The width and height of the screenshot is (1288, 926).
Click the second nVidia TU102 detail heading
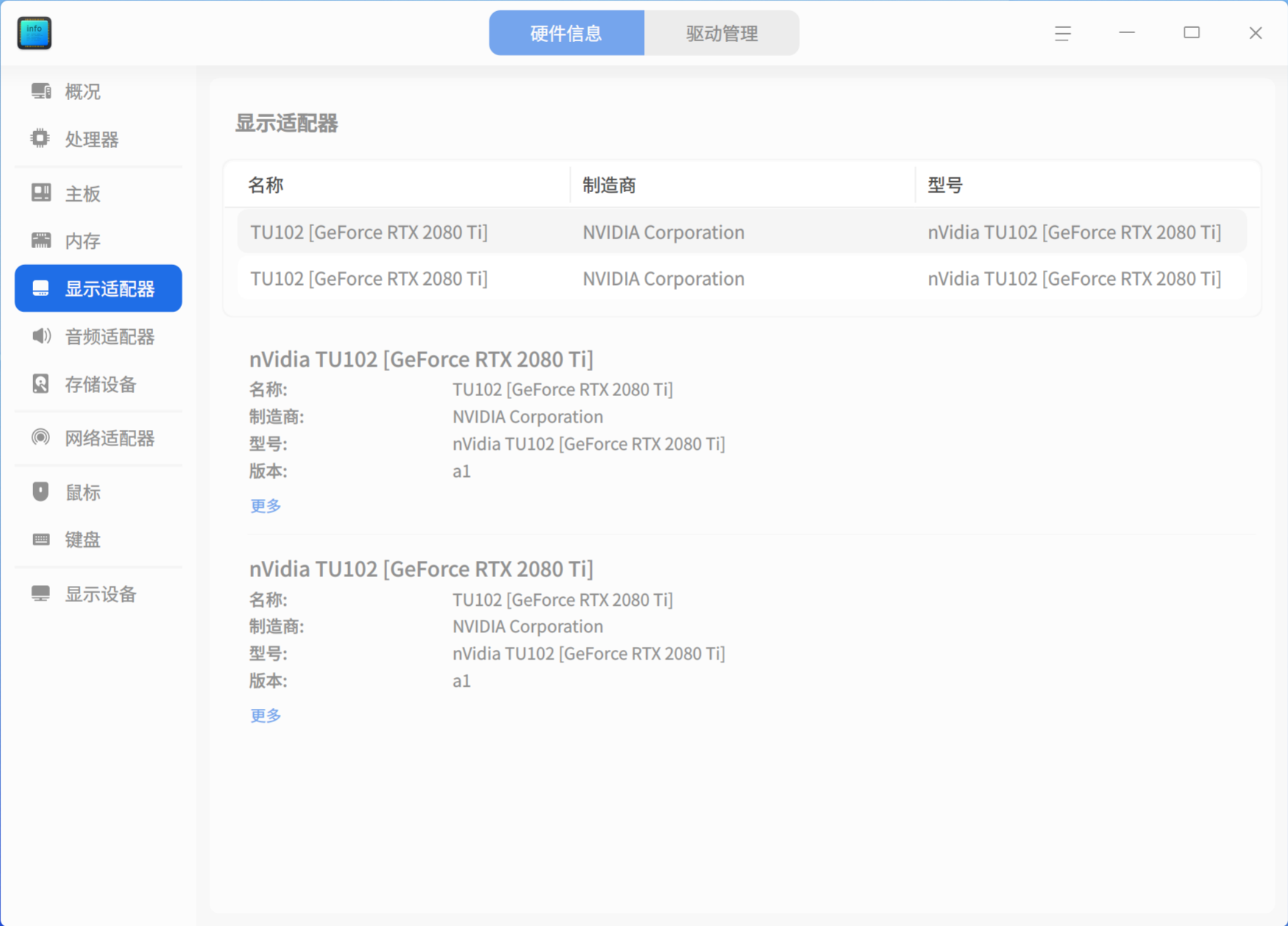tap(421, 569)
